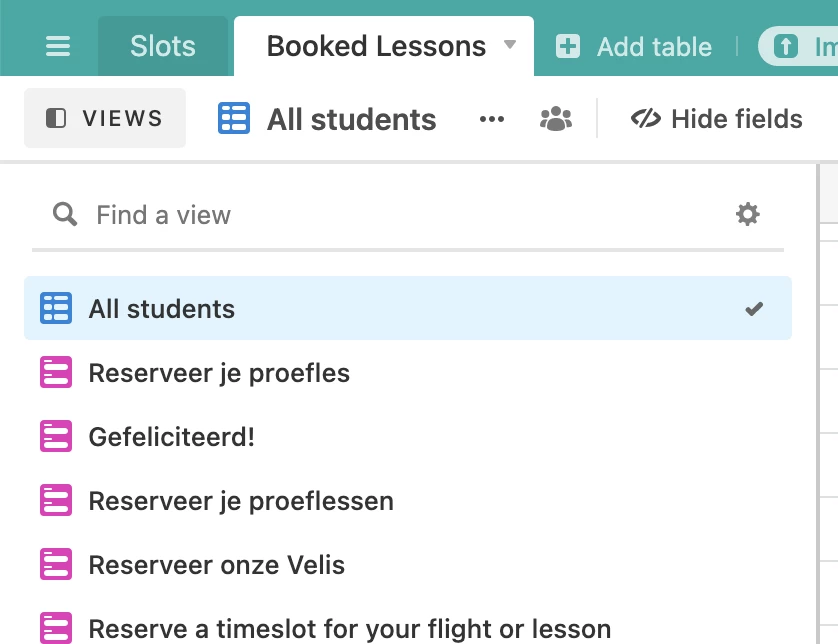Click the import upload arrow icon
Image resolution: width=838 pixels, height=644 pixels.
coord(786,46)
